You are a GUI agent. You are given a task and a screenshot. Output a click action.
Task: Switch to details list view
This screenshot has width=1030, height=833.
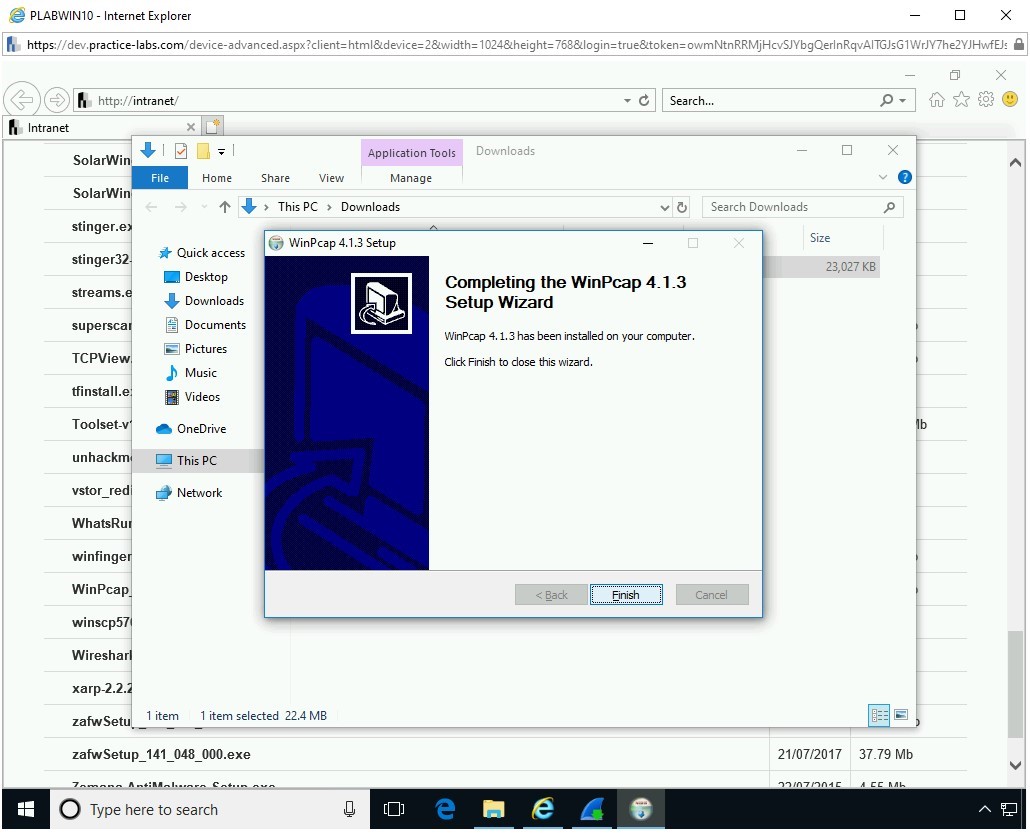pos(879,715)
